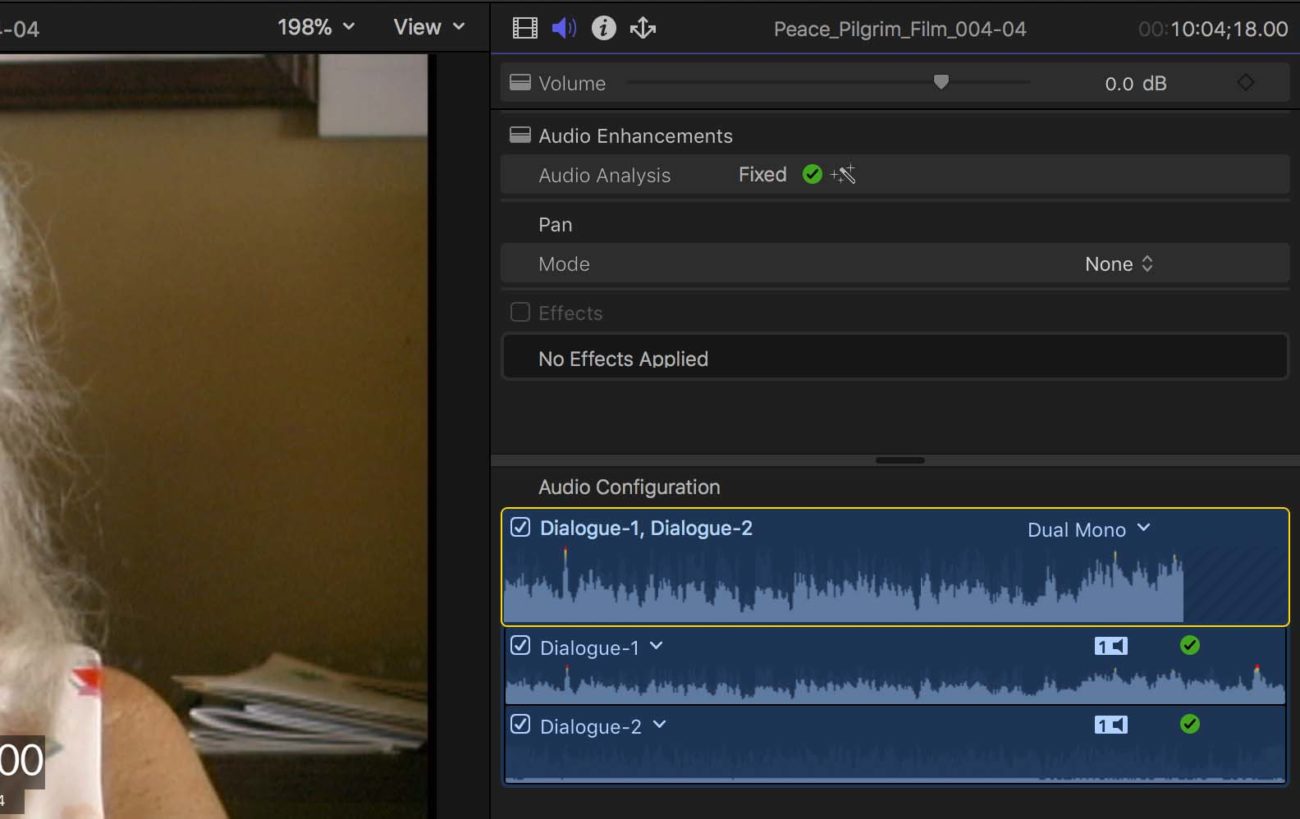Open the Info inspector
This screenshot has height=819, width=1300.
604,27
